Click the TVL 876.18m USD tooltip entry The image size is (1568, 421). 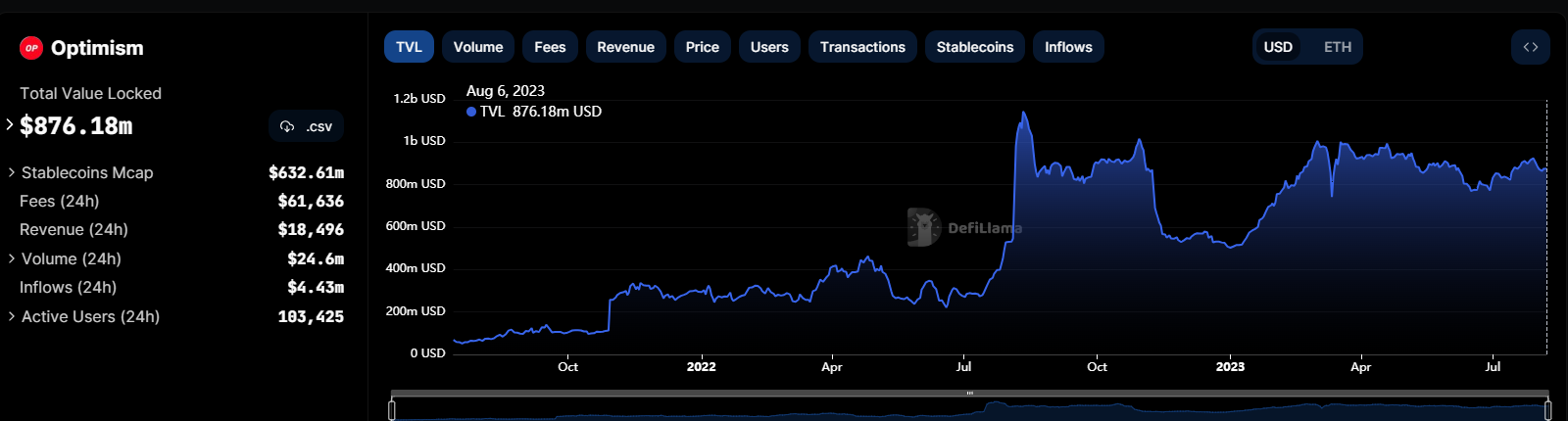click(534, 112)
